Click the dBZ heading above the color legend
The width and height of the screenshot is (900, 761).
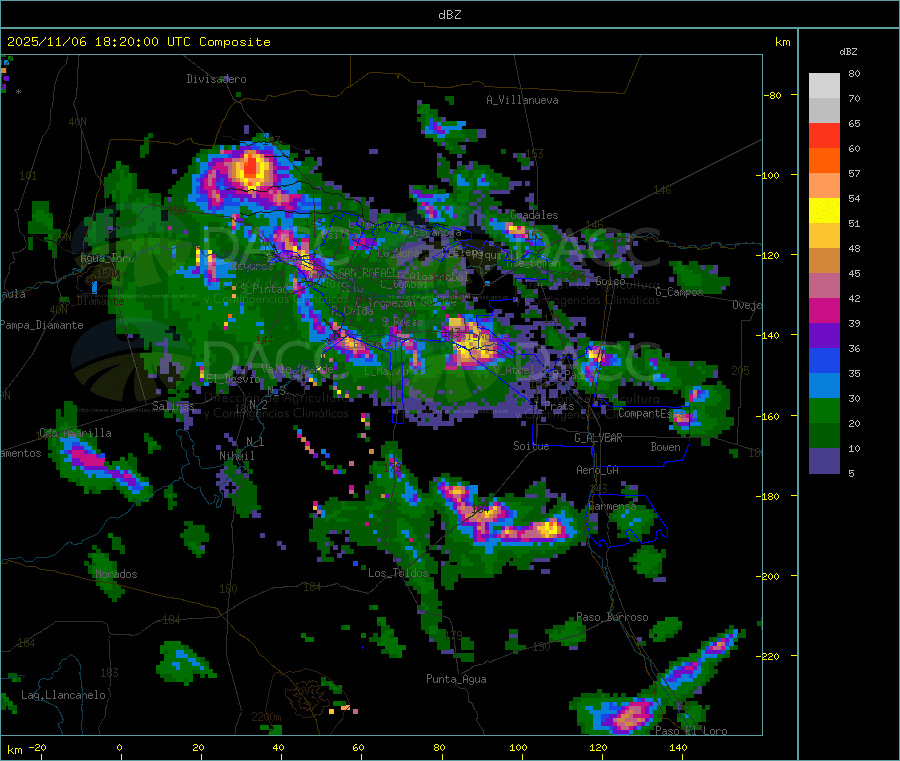[848, 52]
